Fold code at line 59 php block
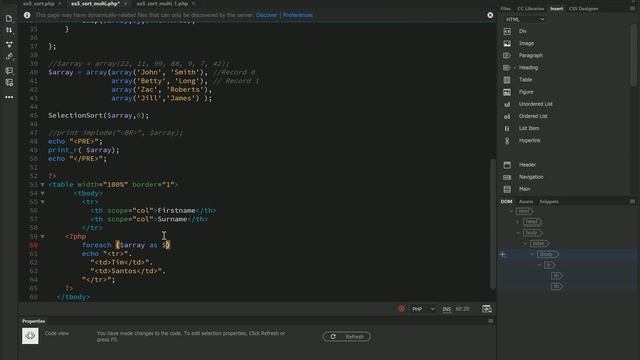Viewport: 640px width, 360px height. [42, 237]
